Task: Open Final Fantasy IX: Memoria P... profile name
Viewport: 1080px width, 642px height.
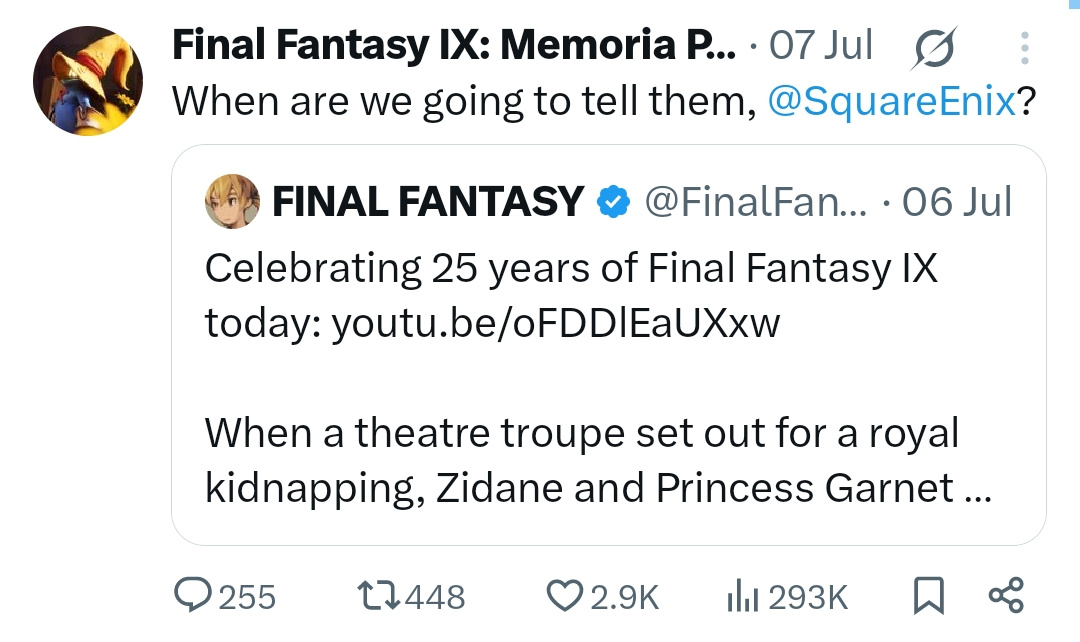Action: pos(454,45)
